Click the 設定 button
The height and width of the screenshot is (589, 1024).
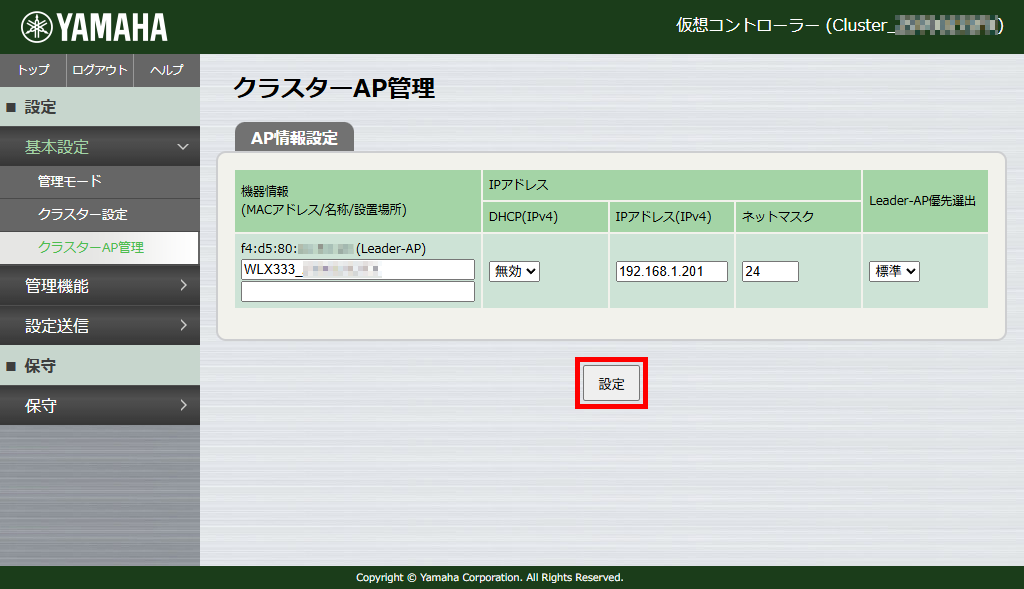(611, 383)
